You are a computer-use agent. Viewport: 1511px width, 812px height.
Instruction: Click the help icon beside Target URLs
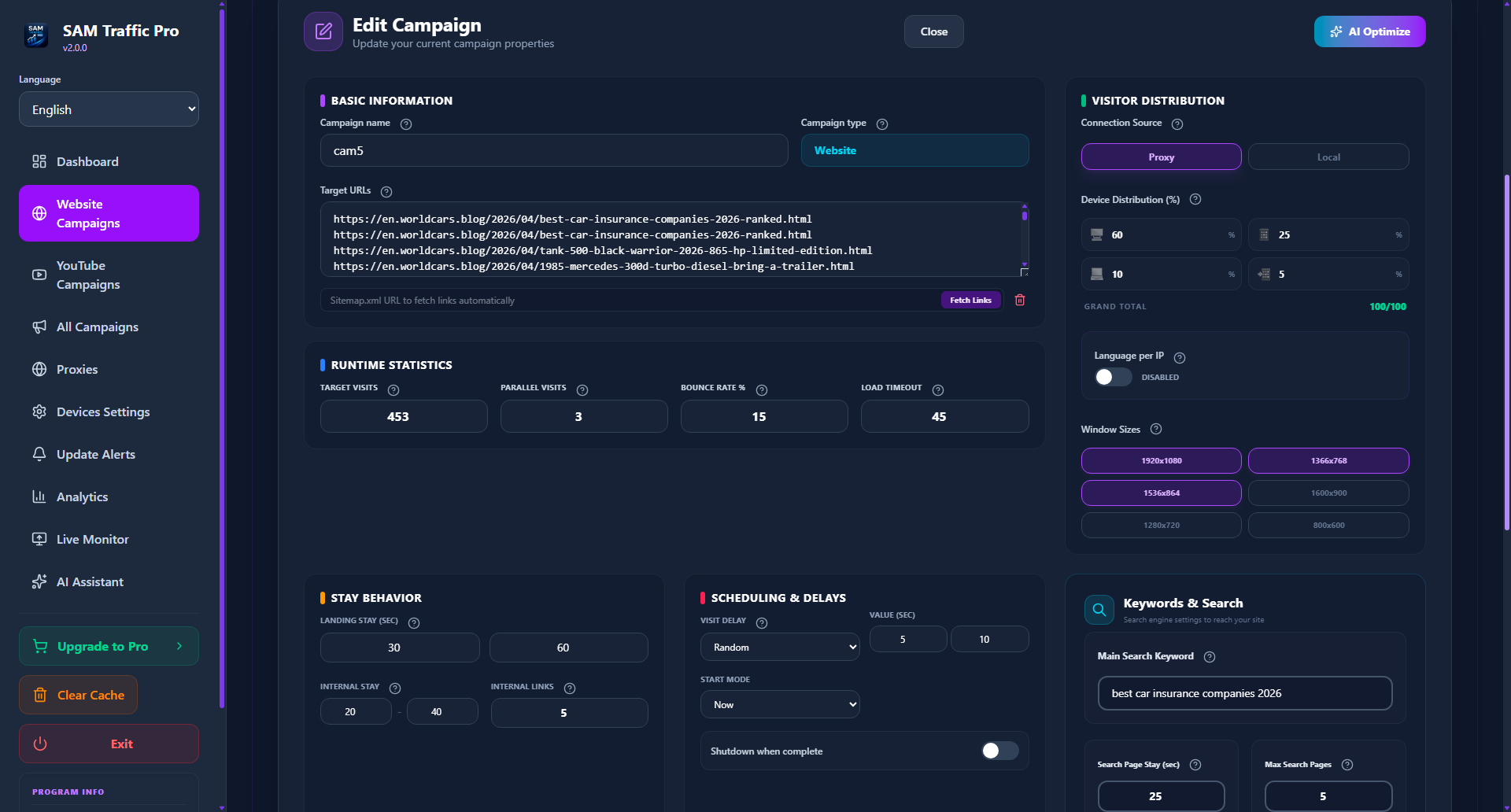[386, 192]
